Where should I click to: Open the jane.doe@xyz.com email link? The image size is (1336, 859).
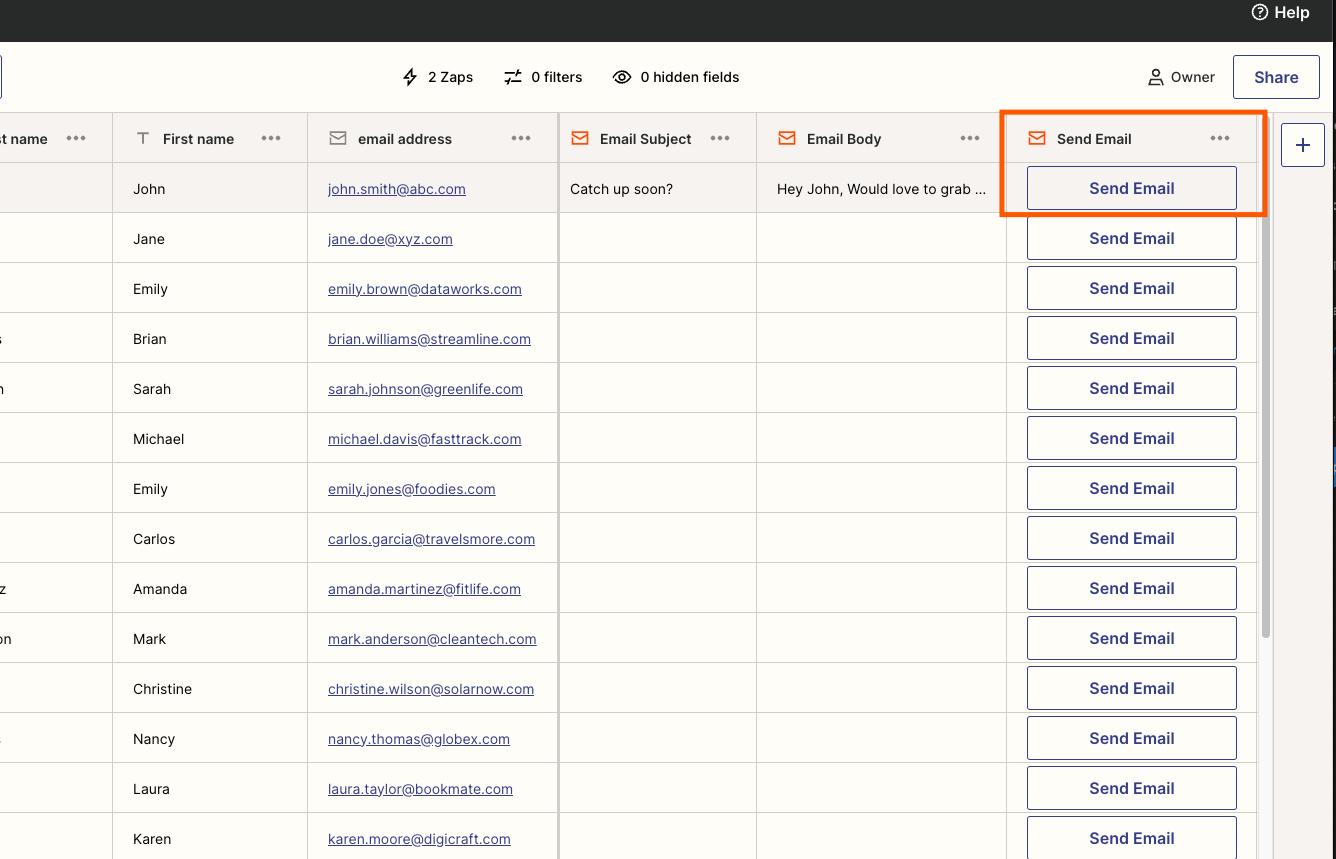click(389, 239)
